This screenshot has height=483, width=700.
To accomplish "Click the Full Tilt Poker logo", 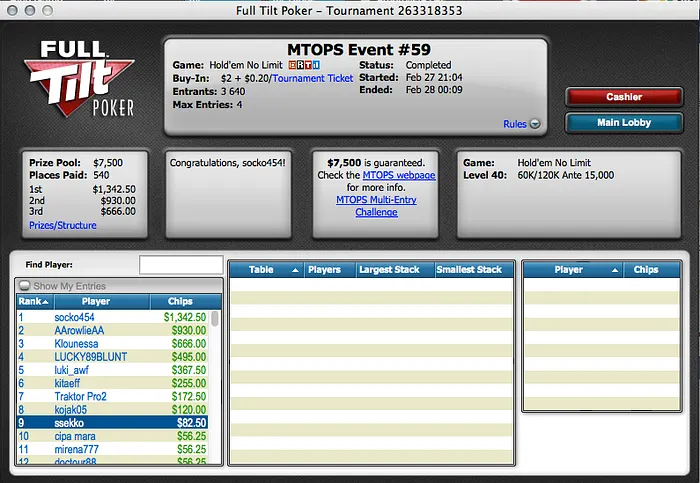I will click(x=79, y=79).
